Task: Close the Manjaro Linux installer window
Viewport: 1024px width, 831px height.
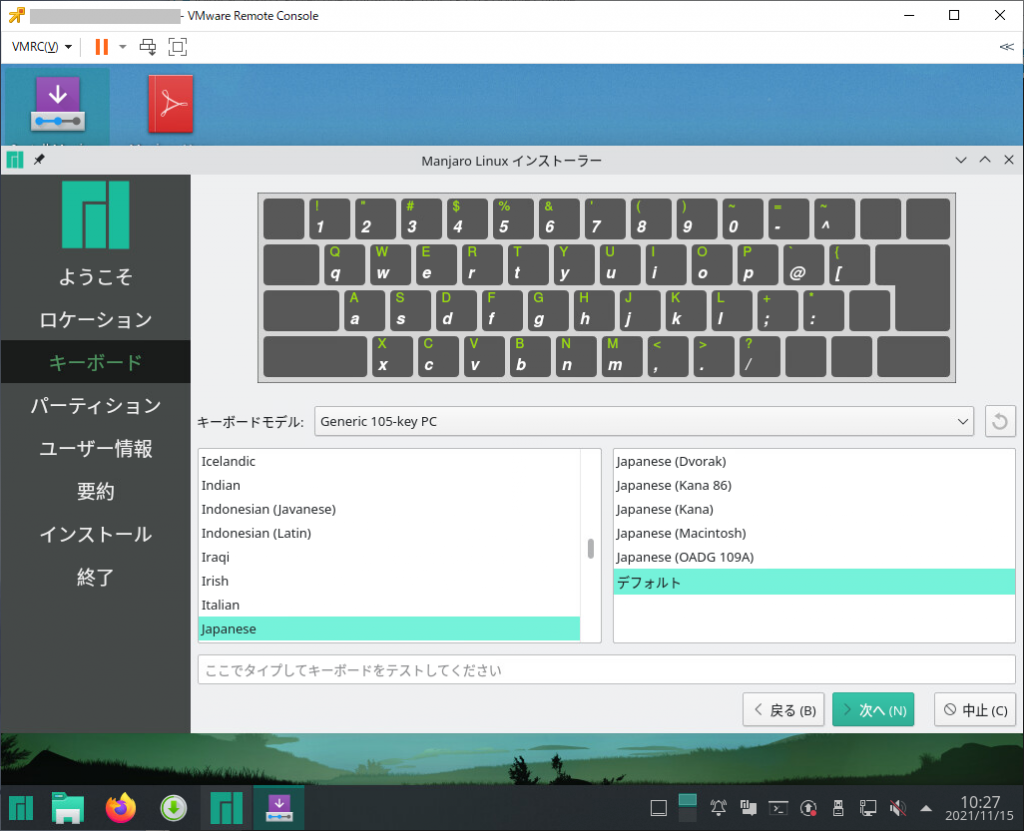Action: click(1009, 160)
